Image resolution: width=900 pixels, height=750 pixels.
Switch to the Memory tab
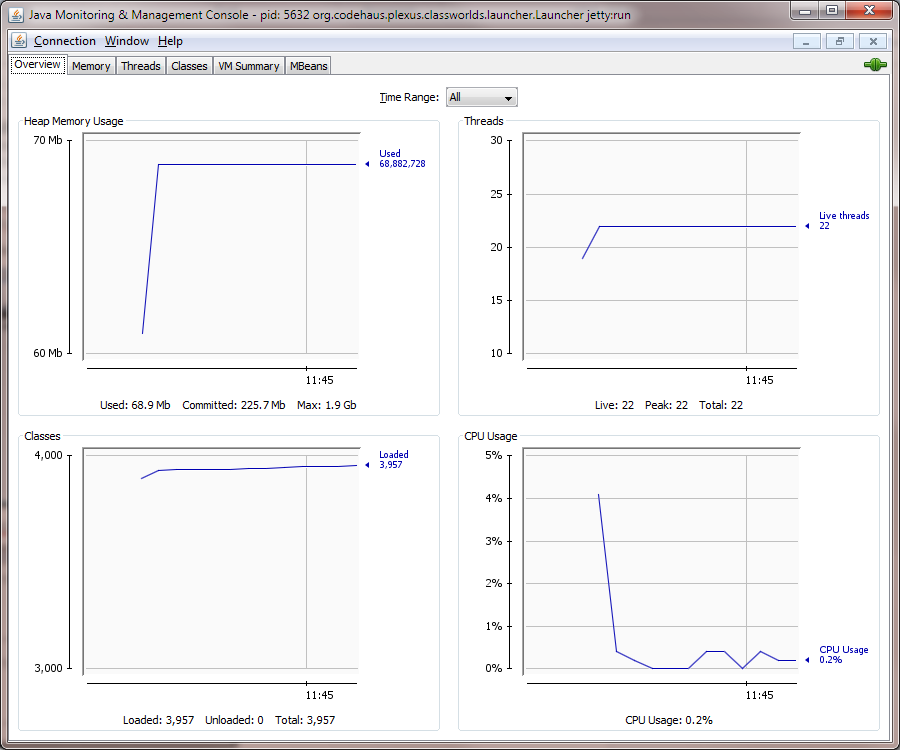[x=91, y=66]
